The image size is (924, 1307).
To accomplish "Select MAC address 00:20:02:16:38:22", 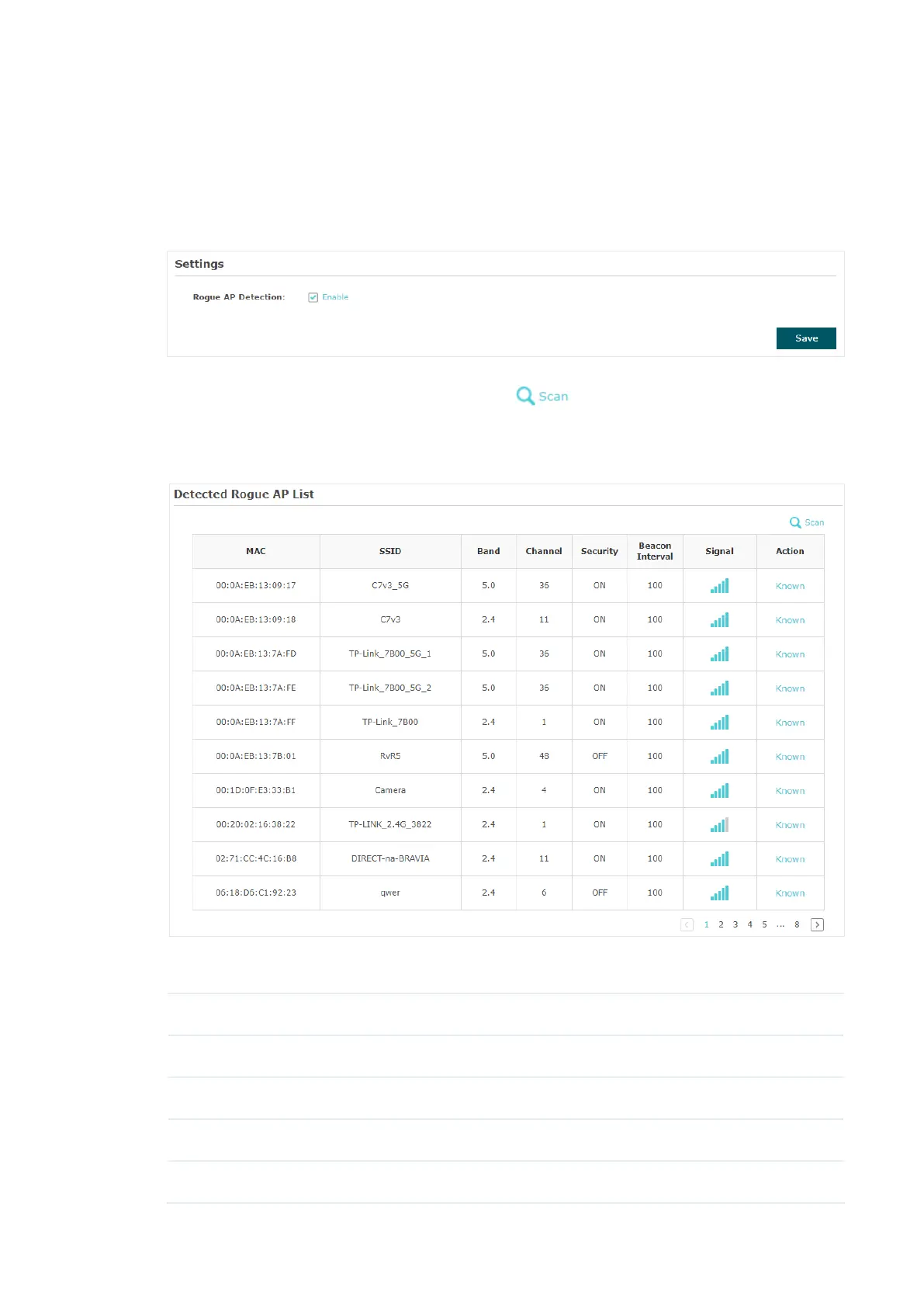I will coord(256,825).
